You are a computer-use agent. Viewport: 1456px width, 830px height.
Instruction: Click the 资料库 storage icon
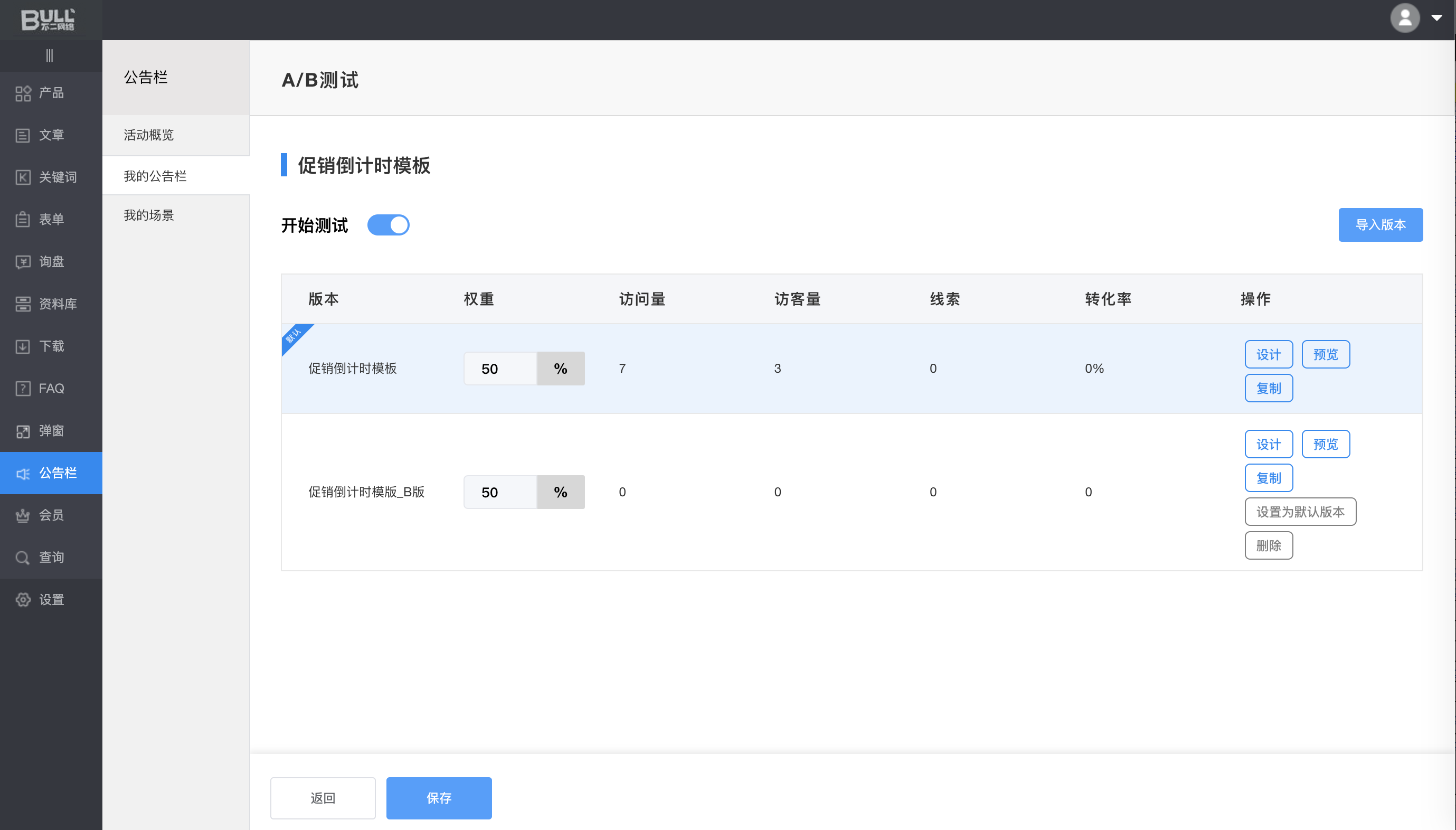tap(23, 305)
